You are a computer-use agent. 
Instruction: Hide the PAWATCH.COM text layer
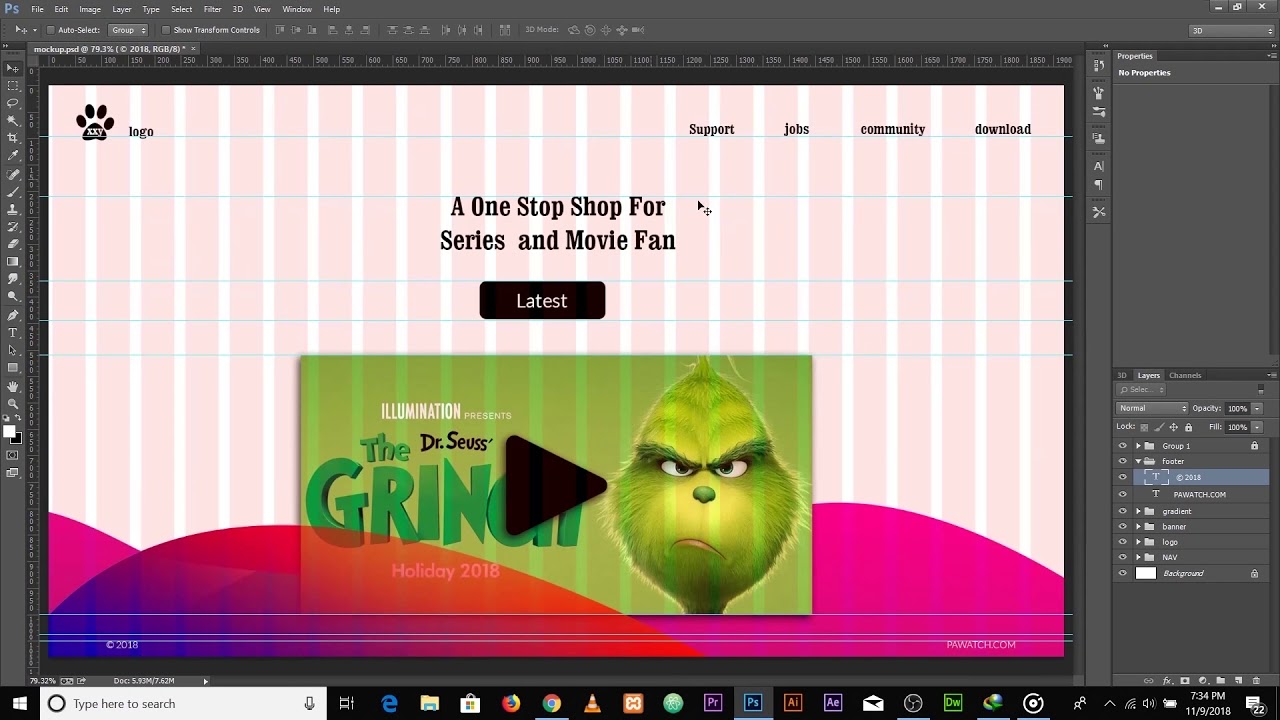click(x=1122, y=494)
